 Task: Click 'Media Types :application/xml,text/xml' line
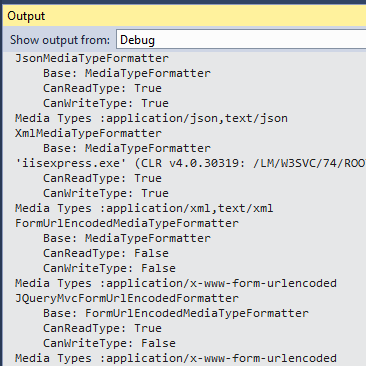tap(144, 208)
